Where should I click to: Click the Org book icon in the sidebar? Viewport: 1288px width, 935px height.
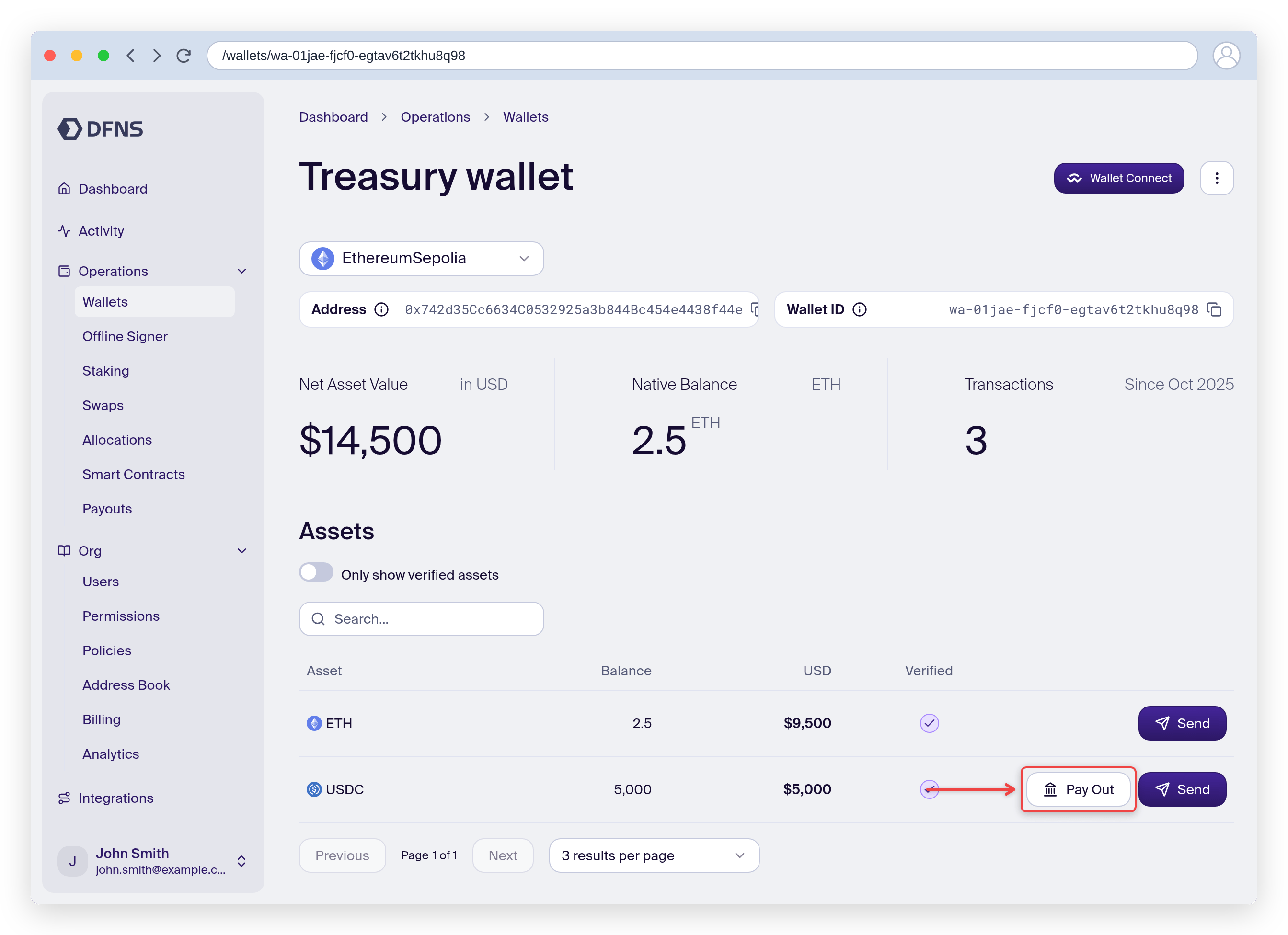click(x=64, y=551)
